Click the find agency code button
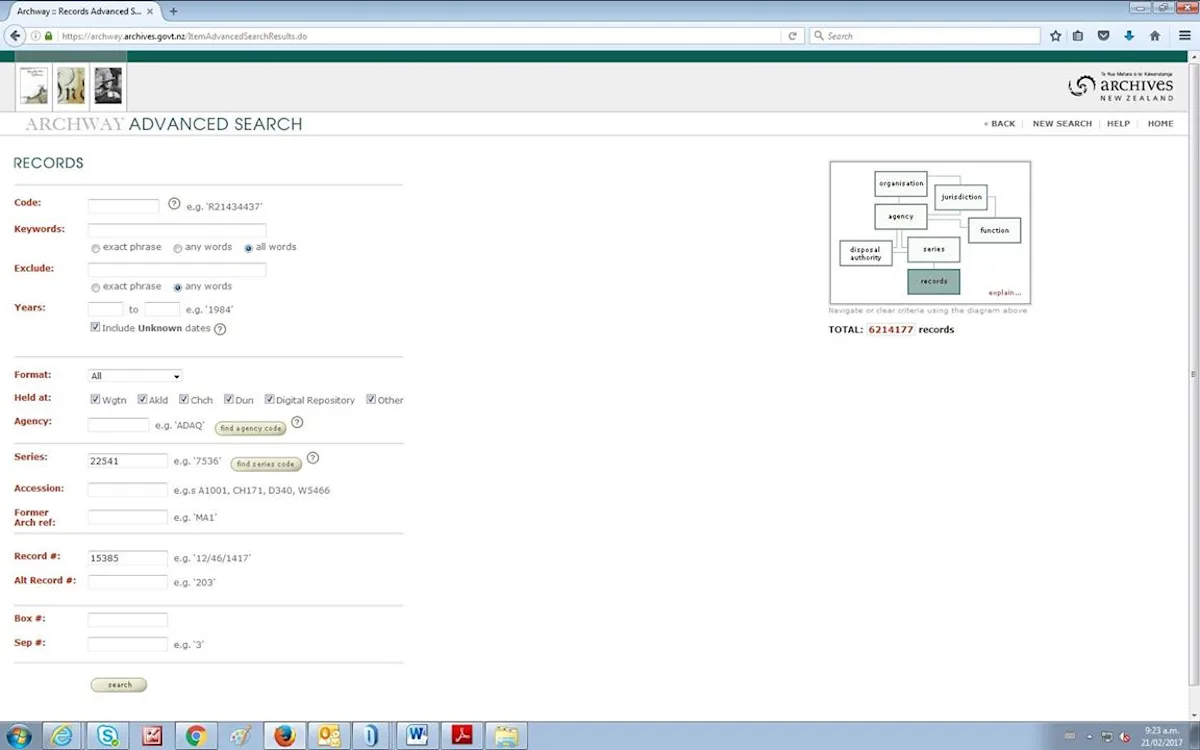Viewport: 1200px width, 750px height. (251, 428)
